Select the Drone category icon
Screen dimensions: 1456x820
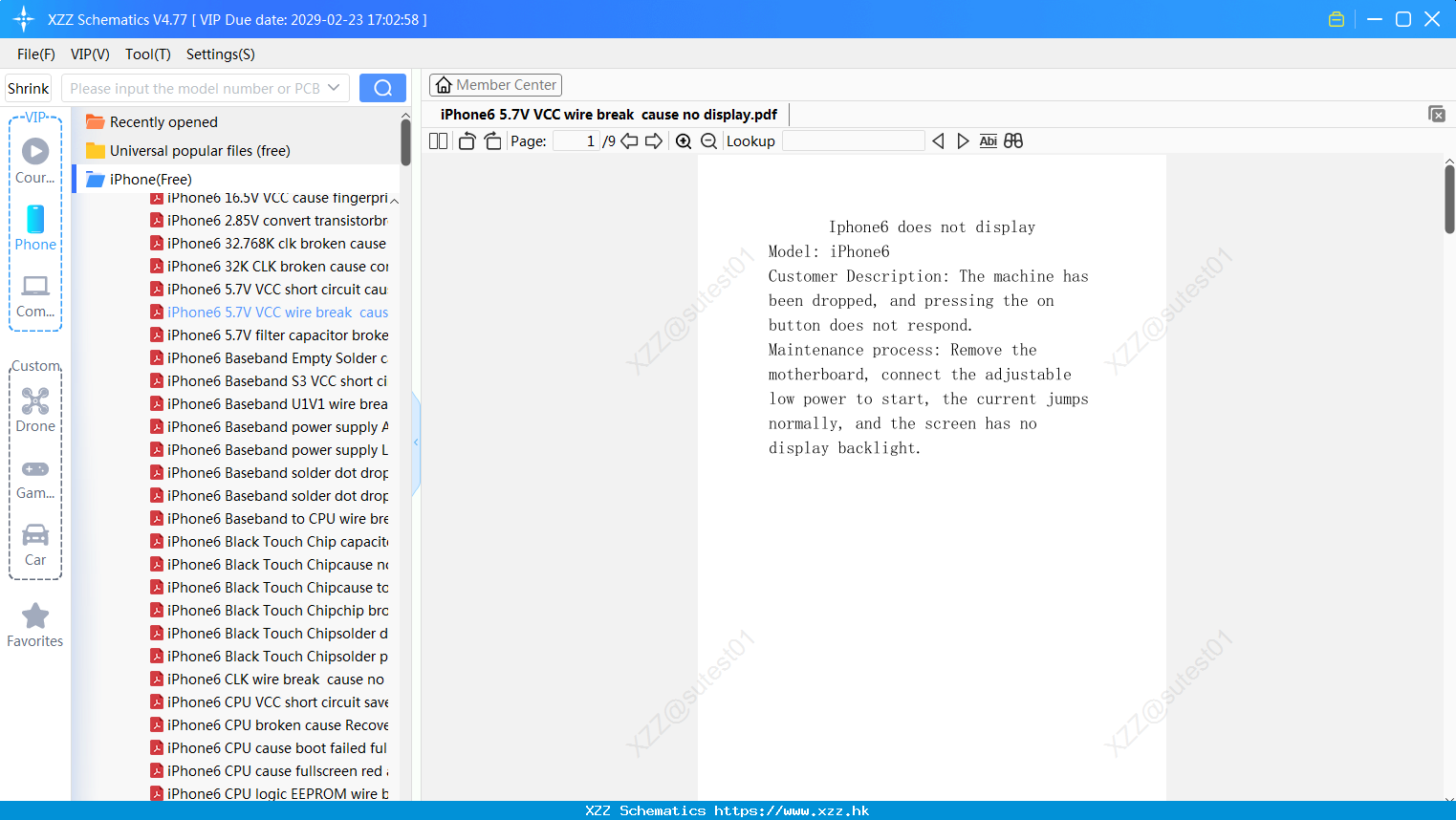[x=35, y=410]
